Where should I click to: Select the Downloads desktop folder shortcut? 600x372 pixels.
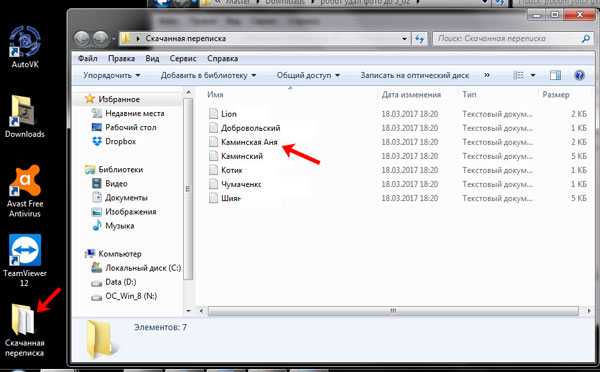point(24,116)
